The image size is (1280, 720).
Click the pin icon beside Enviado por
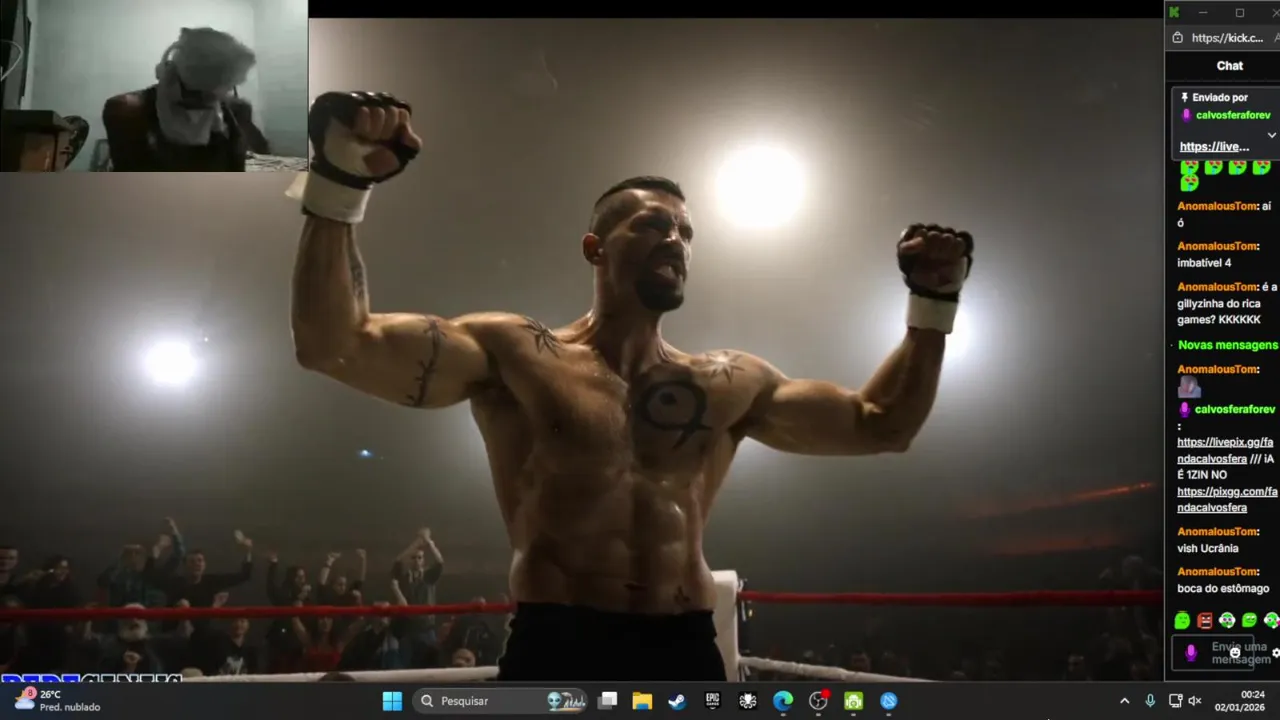[x=1185, y=98]
